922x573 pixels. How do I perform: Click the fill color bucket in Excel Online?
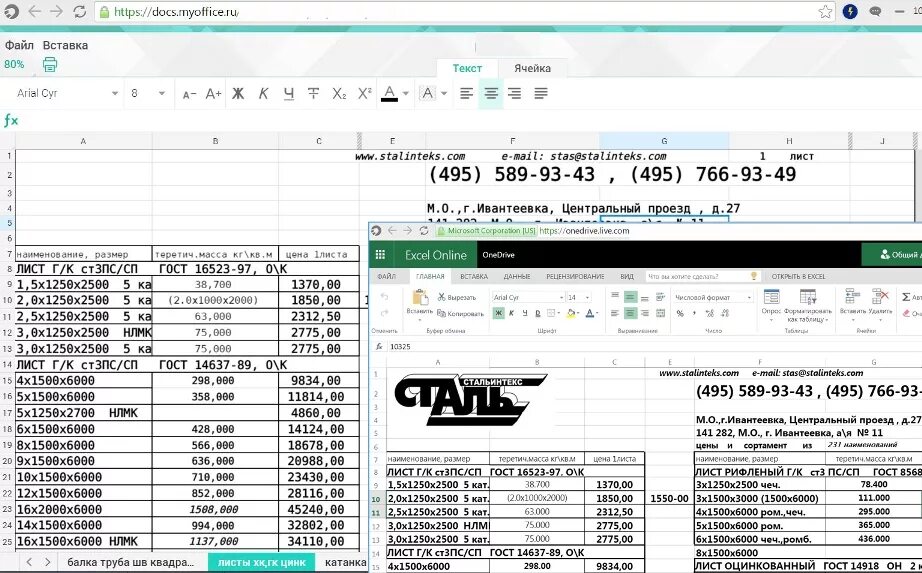(570, 313)
